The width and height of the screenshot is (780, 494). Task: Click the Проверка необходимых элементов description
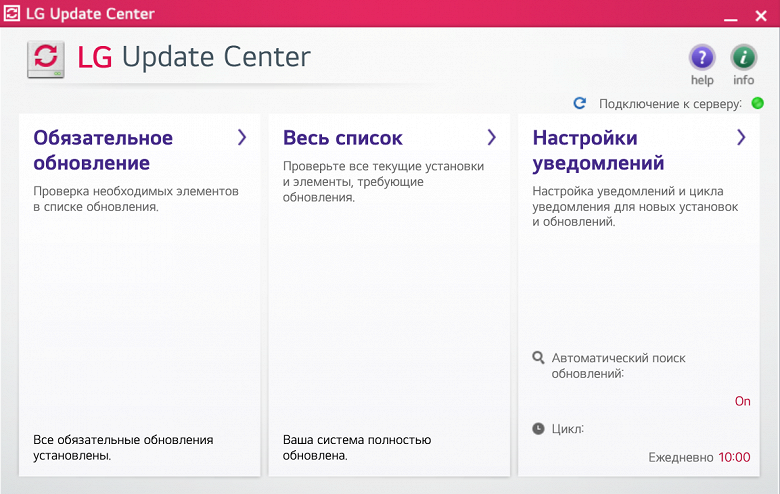pyautogui.click(x=136, y=199)
